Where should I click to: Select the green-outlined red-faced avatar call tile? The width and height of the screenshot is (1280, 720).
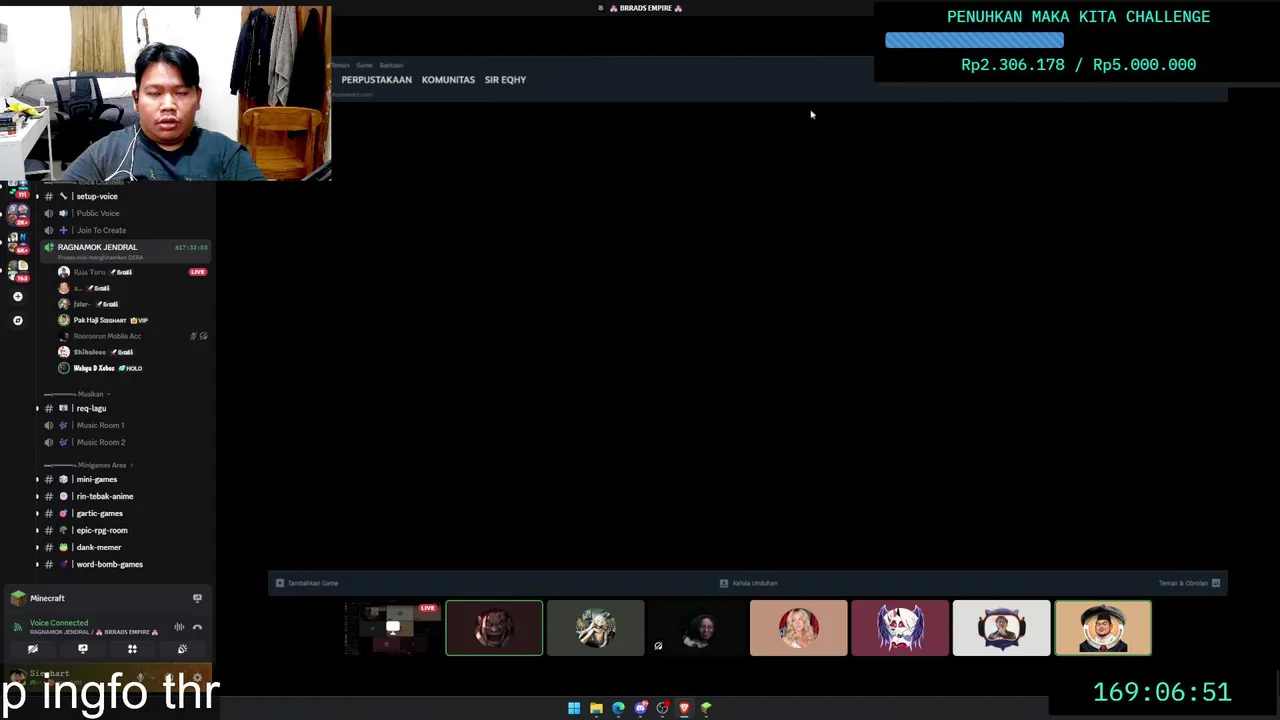[x=494, y=628]
